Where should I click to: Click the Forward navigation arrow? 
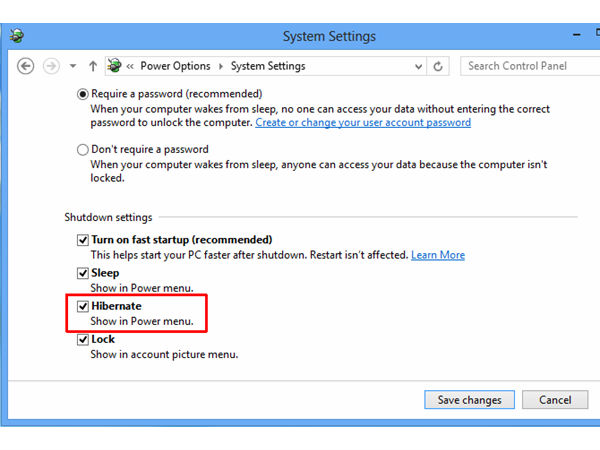click(x=50, y=66)
